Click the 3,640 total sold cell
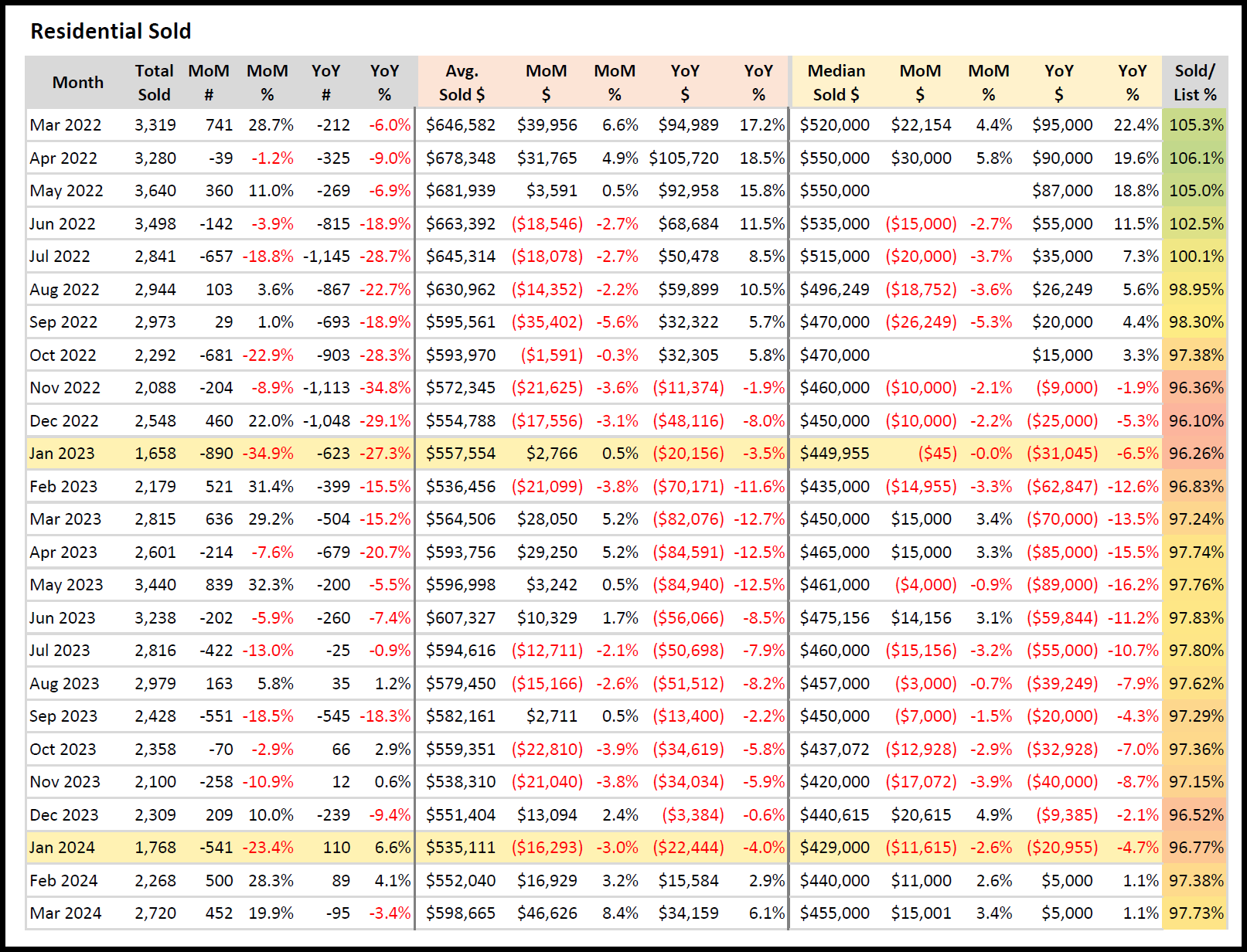The image size is (1247, 952). 155,191
